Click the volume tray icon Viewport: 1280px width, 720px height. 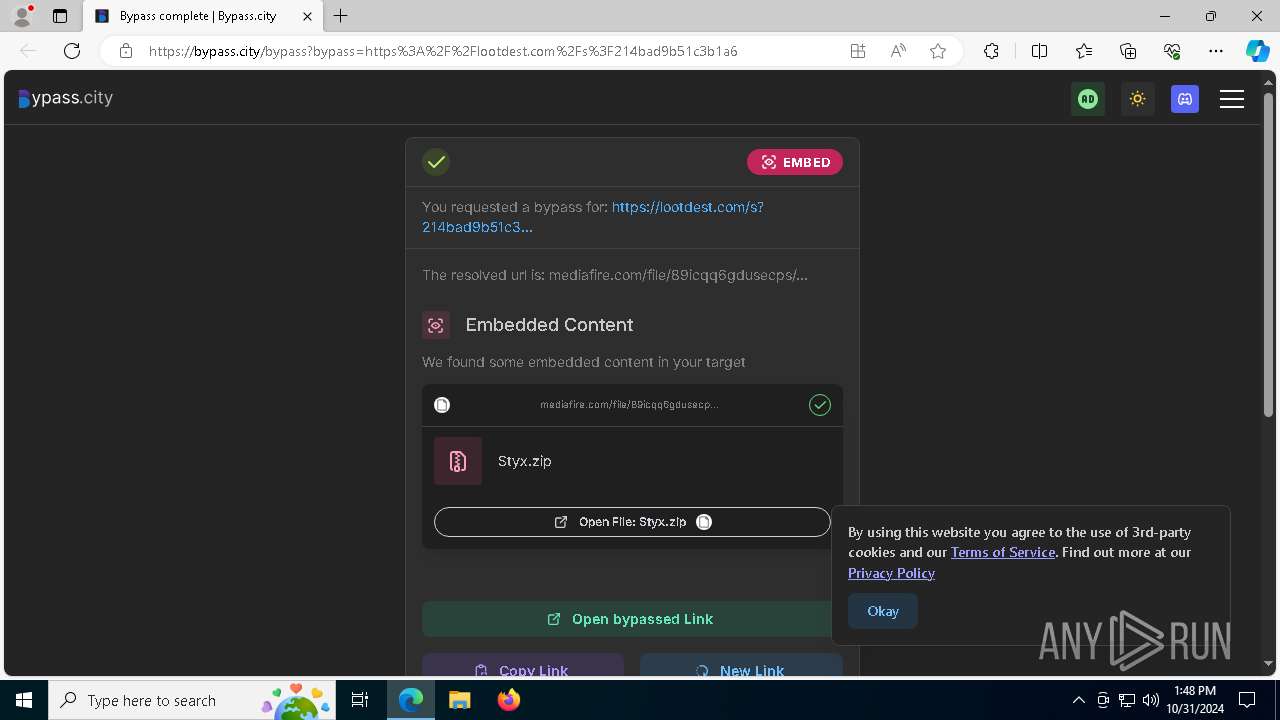pos(1151,700)
